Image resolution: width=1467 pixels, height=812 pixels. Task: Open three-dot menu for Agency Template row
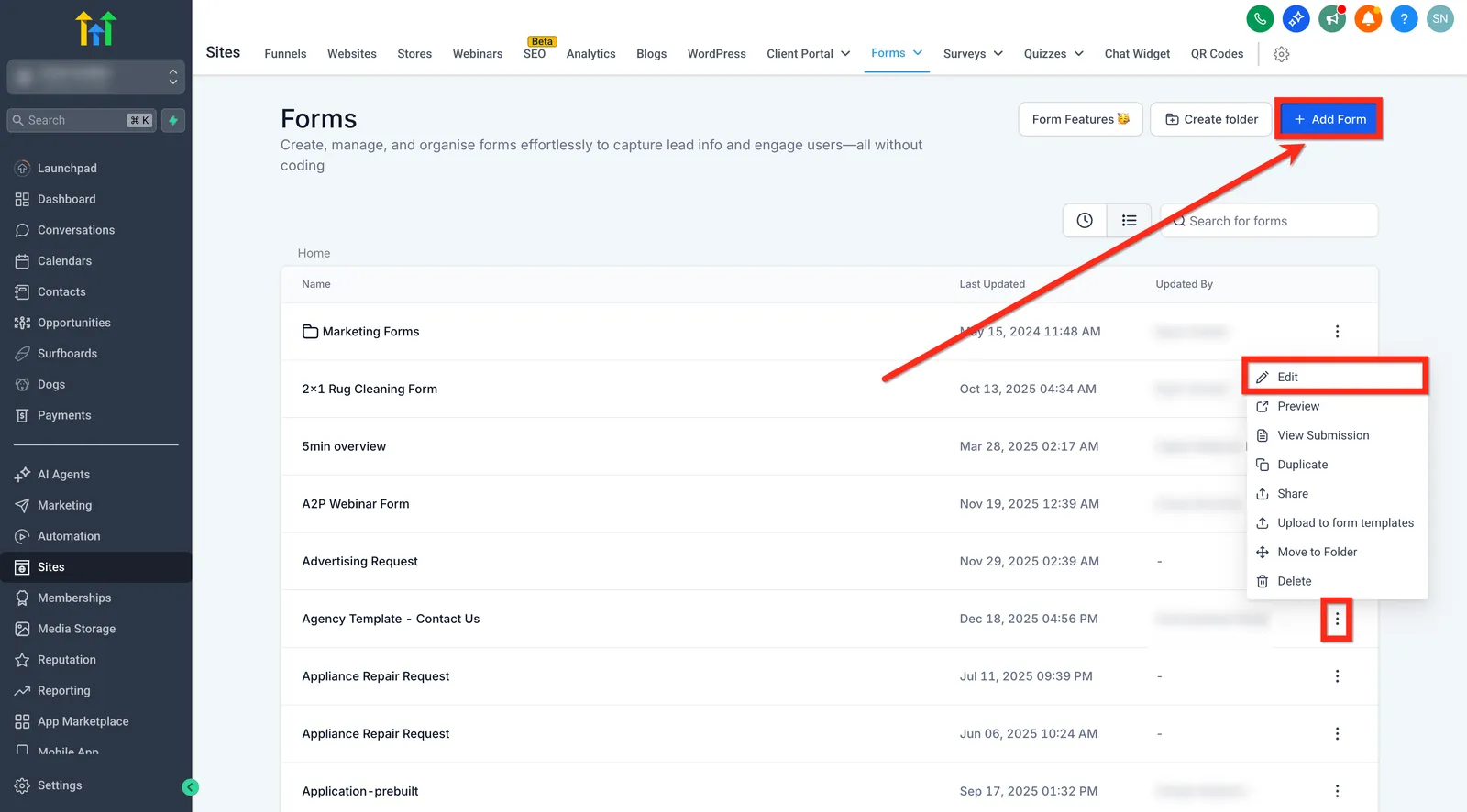[x=1337, y=620]
